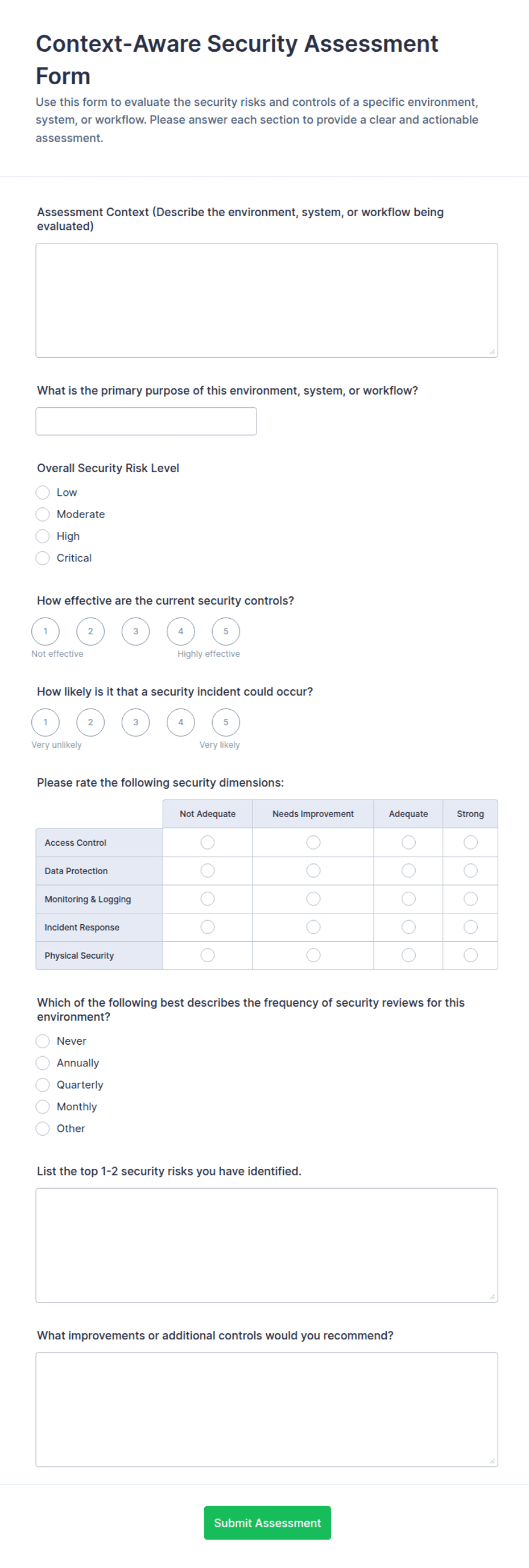
Task: Select Low overall security risk level
Action: [43, 493]
